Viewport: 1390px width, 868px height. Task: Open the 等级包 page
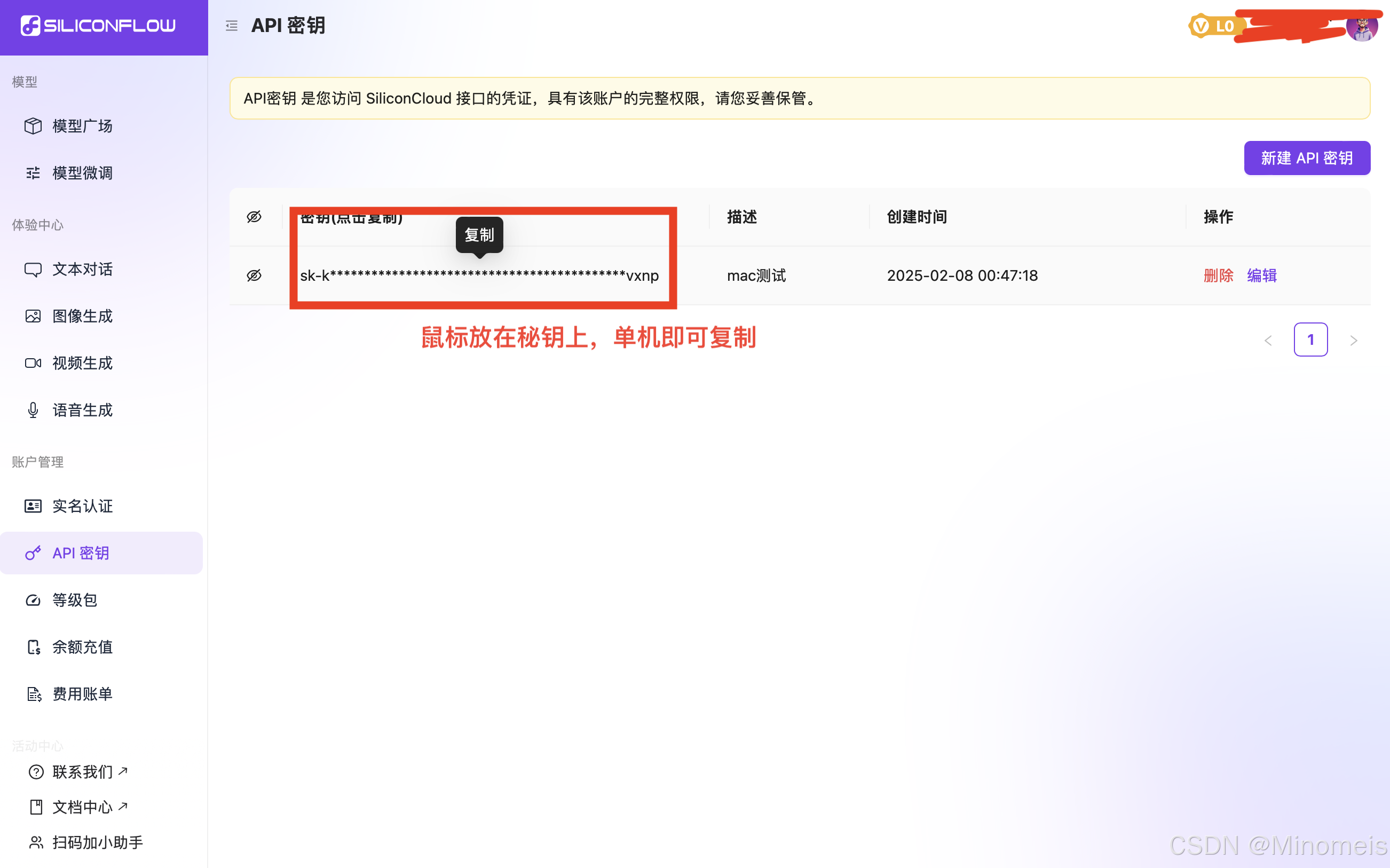click(75, 600)
